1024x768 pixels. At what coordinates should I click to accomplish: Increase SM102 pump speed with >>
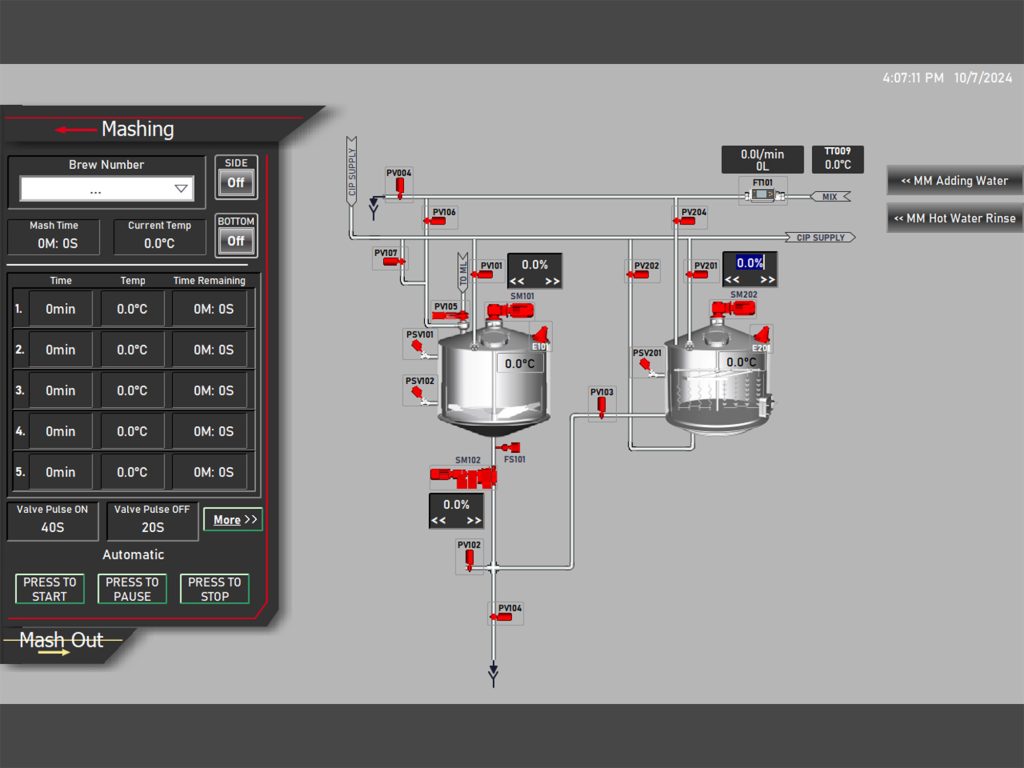[474, 520]
